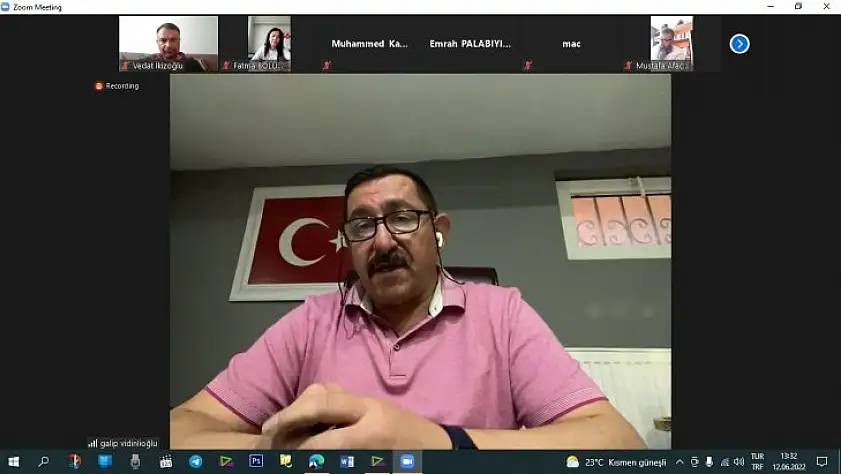The height and width of the screenshot is (474, 841).
Task: Select Mustafa's participant video thumbnail
Action: click(671, 43)
